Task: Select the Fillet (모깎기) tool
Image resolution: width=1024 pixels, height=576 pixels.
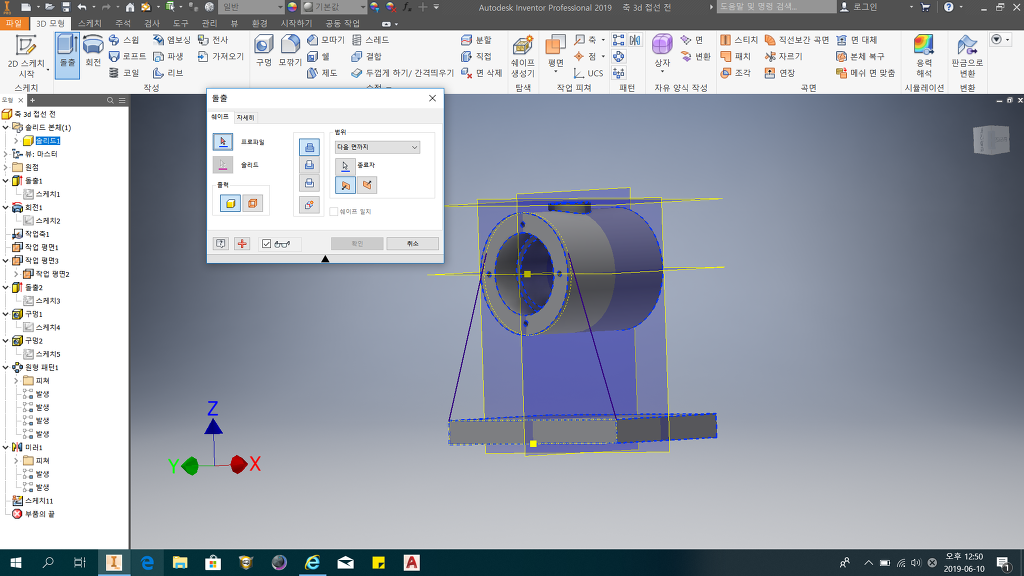Action: pyautogui.click(x=290, y=50)
